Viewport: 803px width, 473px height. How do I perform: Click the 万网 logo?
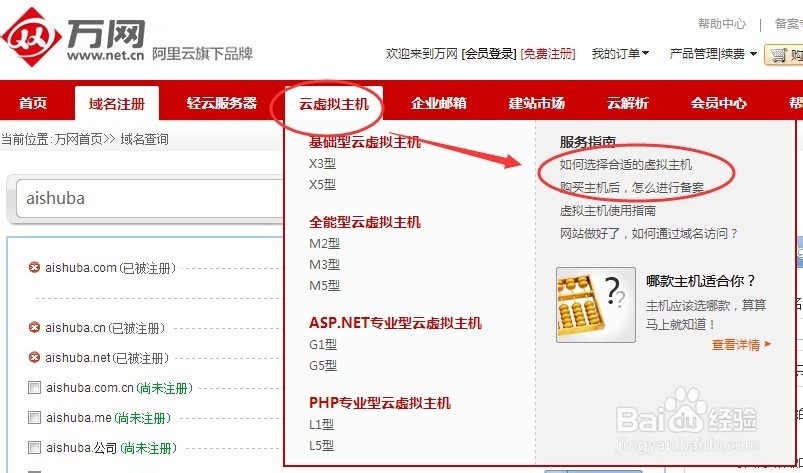pyautogui.click(x=73, y=37)
